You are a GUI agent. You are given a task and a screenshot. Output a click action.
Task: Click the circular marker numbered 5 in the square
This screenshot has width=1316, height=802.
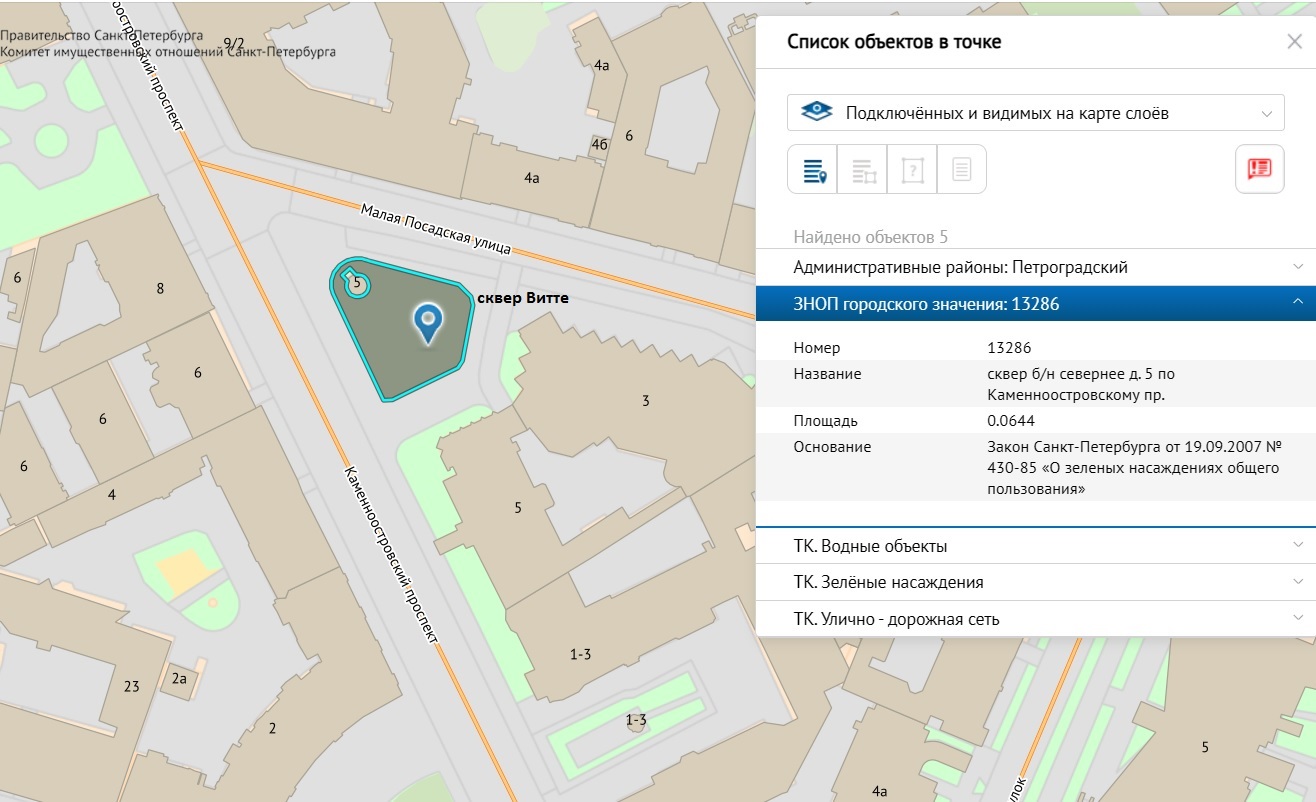[x=356, y=284]
